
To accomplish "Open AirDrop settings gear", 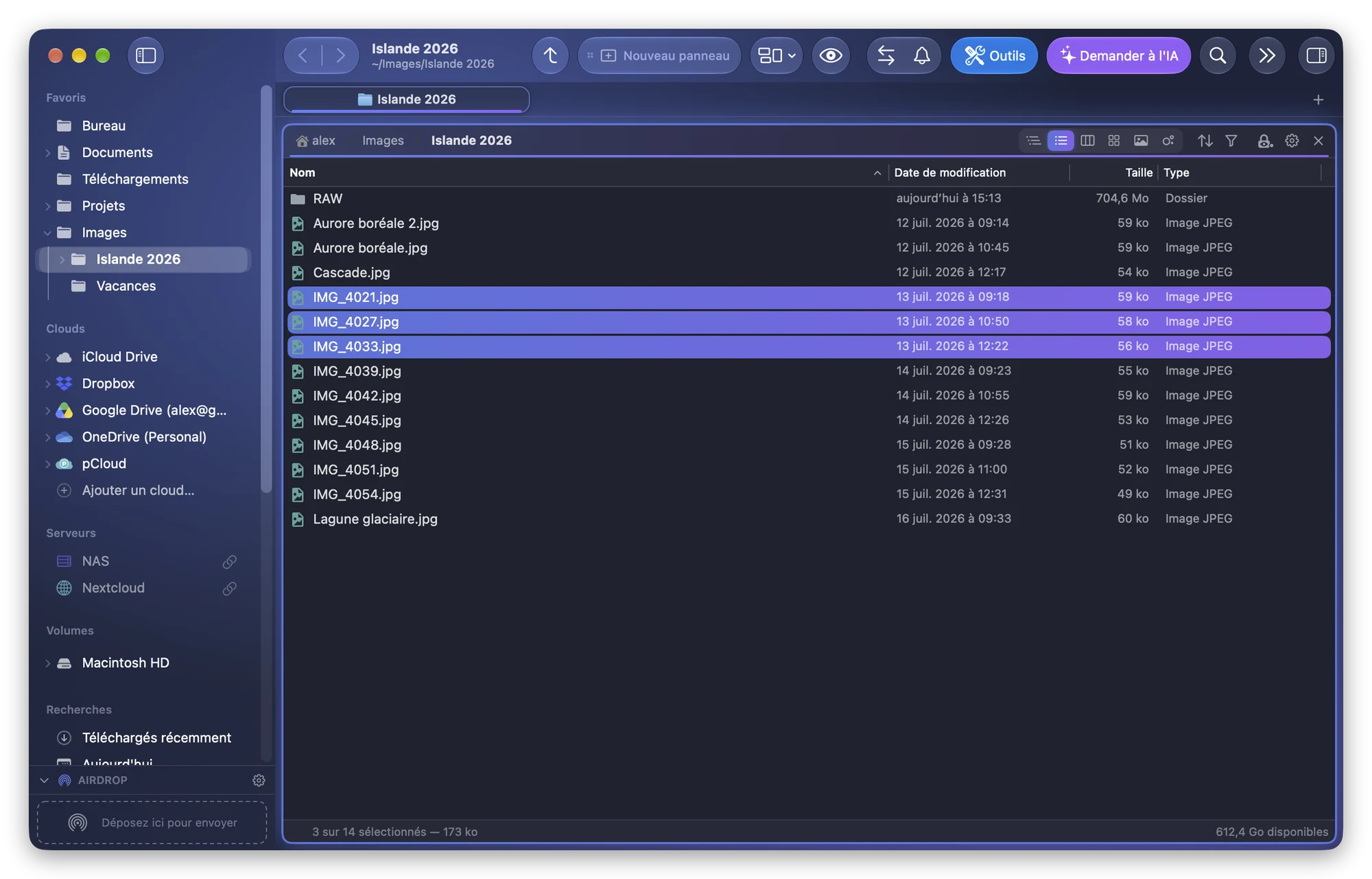I will pos(259,780).
